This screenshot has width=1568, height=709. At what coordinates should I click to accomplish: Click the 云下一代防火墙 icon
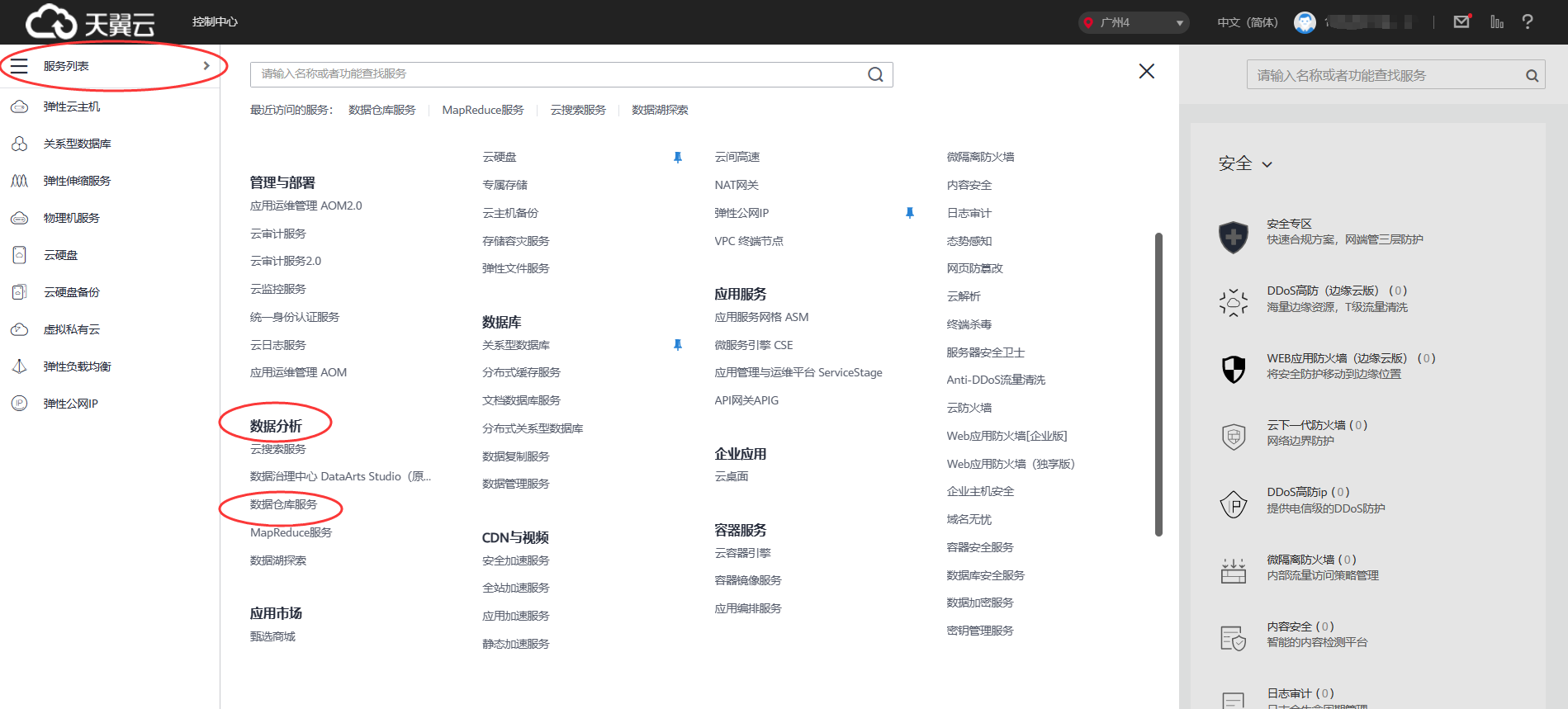(x=1234, y=436)
